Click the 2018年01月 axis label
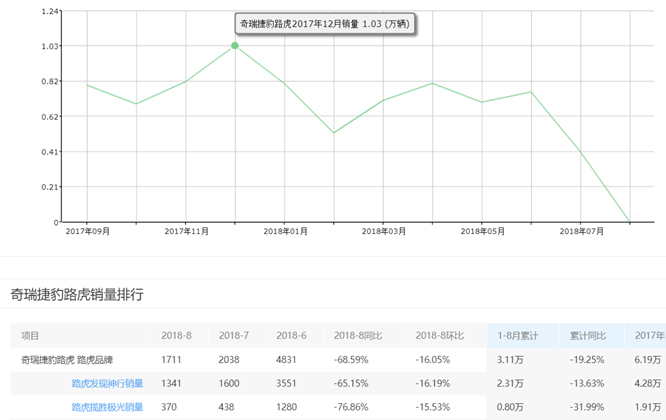This screenshot has width=666, height=420. click(285, 231)
